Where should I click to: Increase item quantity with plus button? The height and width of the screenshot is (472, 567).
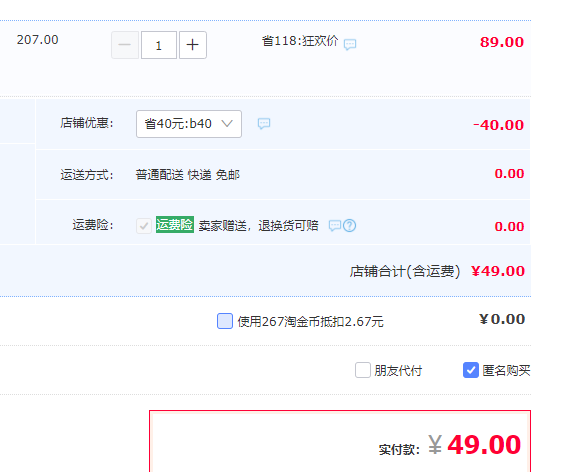(x=193, y=45)
